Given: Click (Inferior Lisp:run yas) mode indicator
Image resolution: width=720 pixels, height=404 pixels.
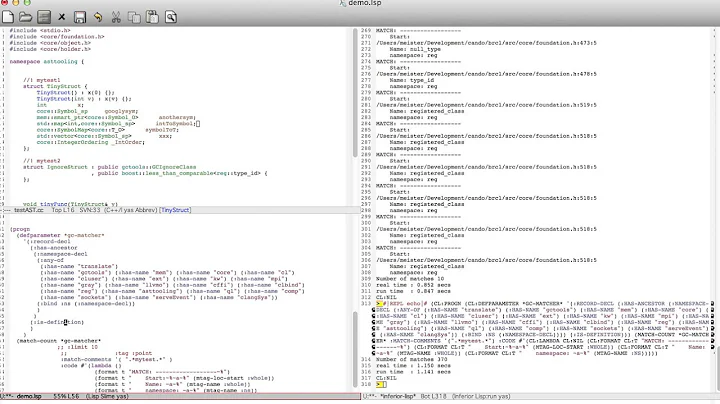Looking at the screenshot, I should pos(481,396).
